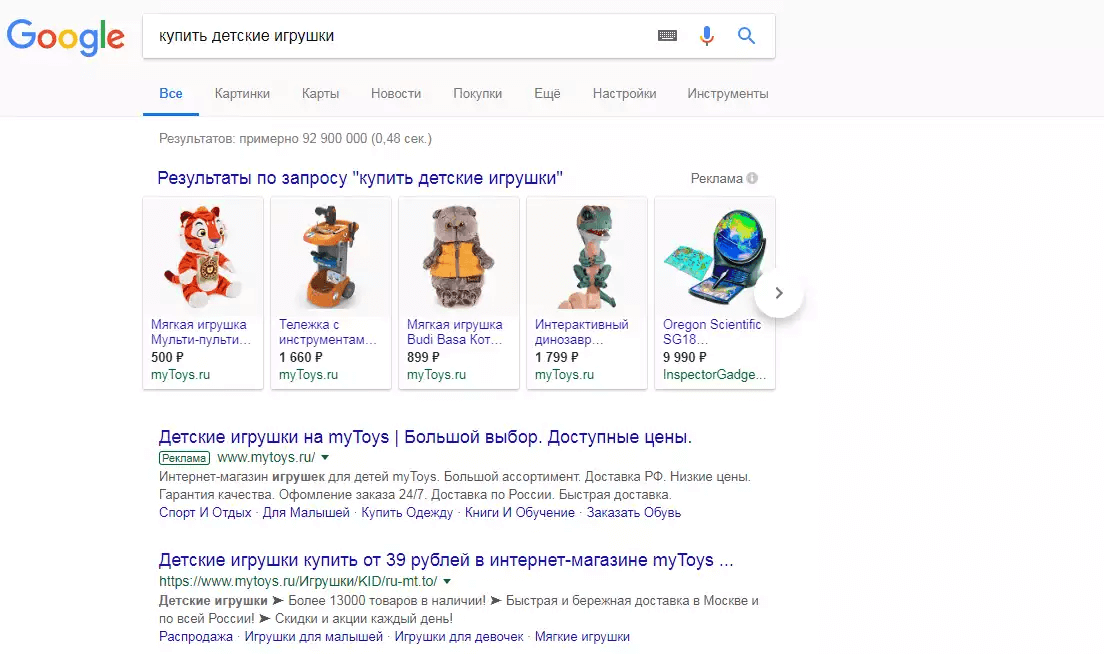Screen dimensions: 1104x654
Task: Open the on-screen keyboard icon
Action: (x=667, y=36)
